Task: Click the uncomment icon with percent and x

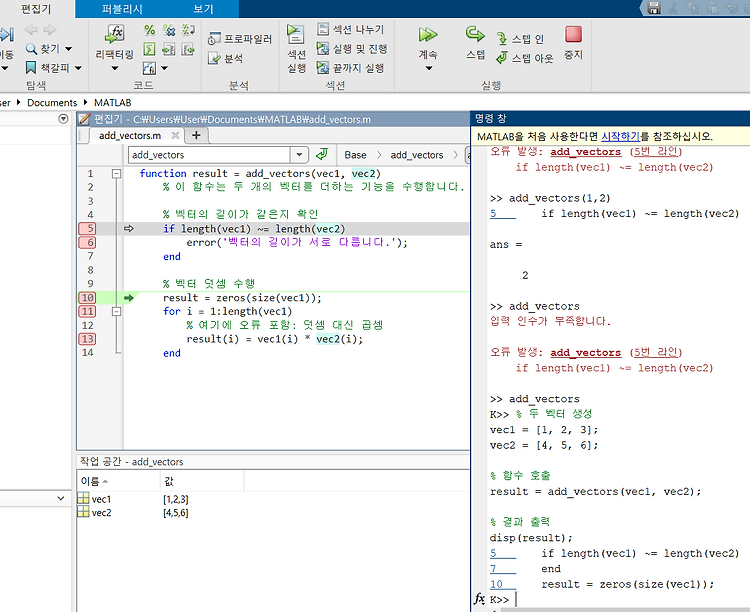Action: pos(169,30)
